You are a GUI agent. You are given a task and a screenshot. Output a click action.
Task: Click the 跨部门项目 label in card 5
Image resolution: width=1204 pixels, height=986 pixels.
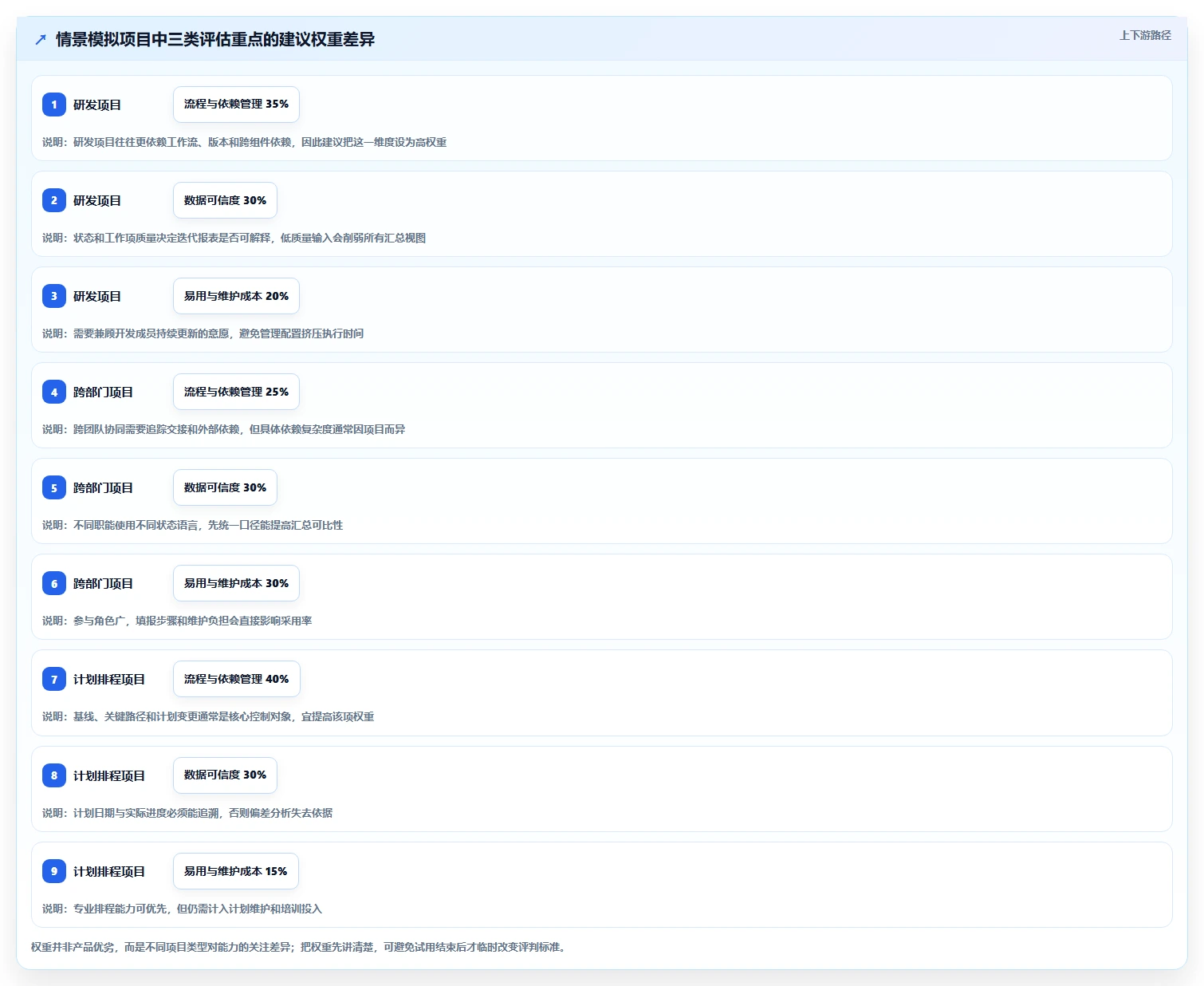103,487
